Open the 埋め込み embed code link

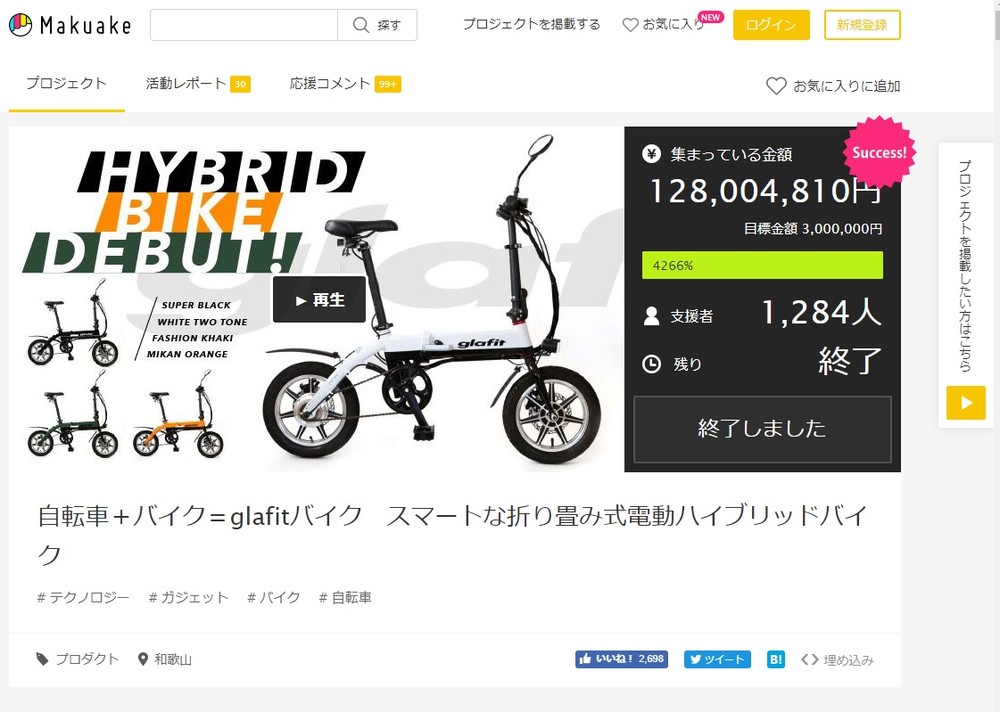point(837,660)
